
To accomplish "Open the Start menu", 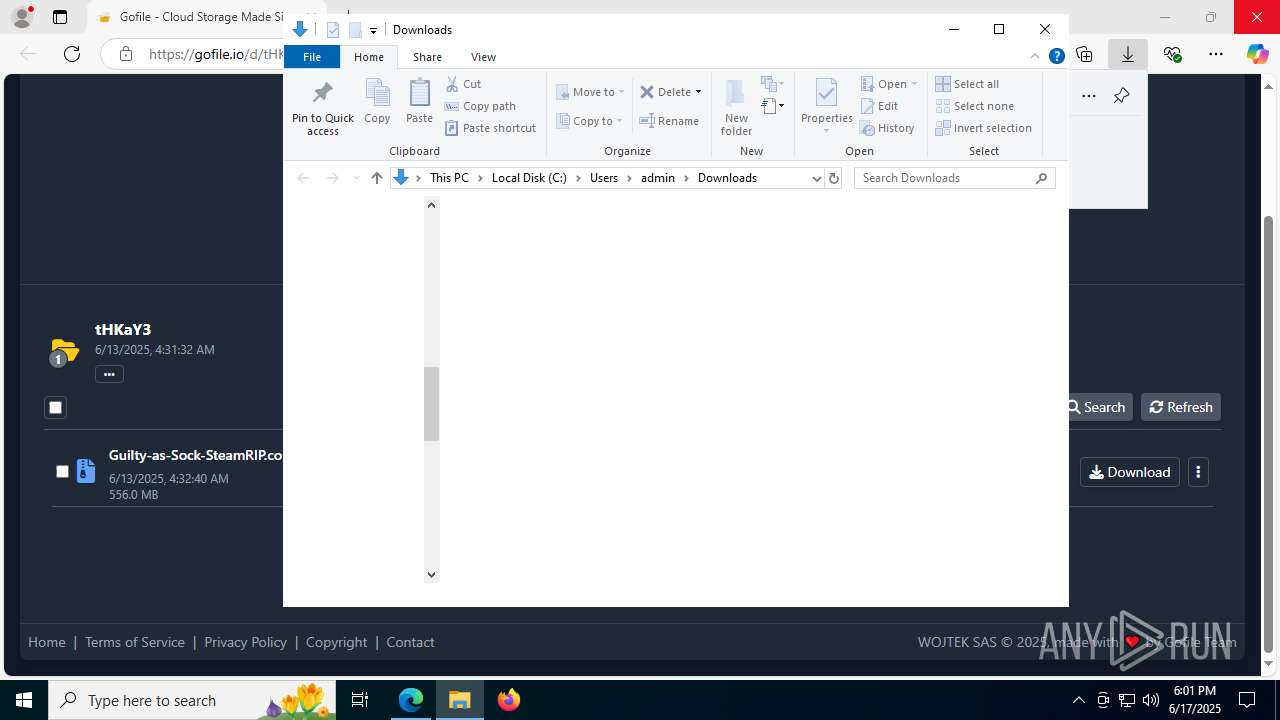I will pos(24,700).
